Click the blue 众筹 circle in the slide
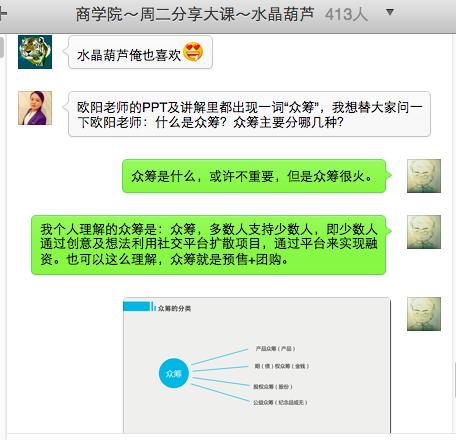456x440 pixels. 174,373
